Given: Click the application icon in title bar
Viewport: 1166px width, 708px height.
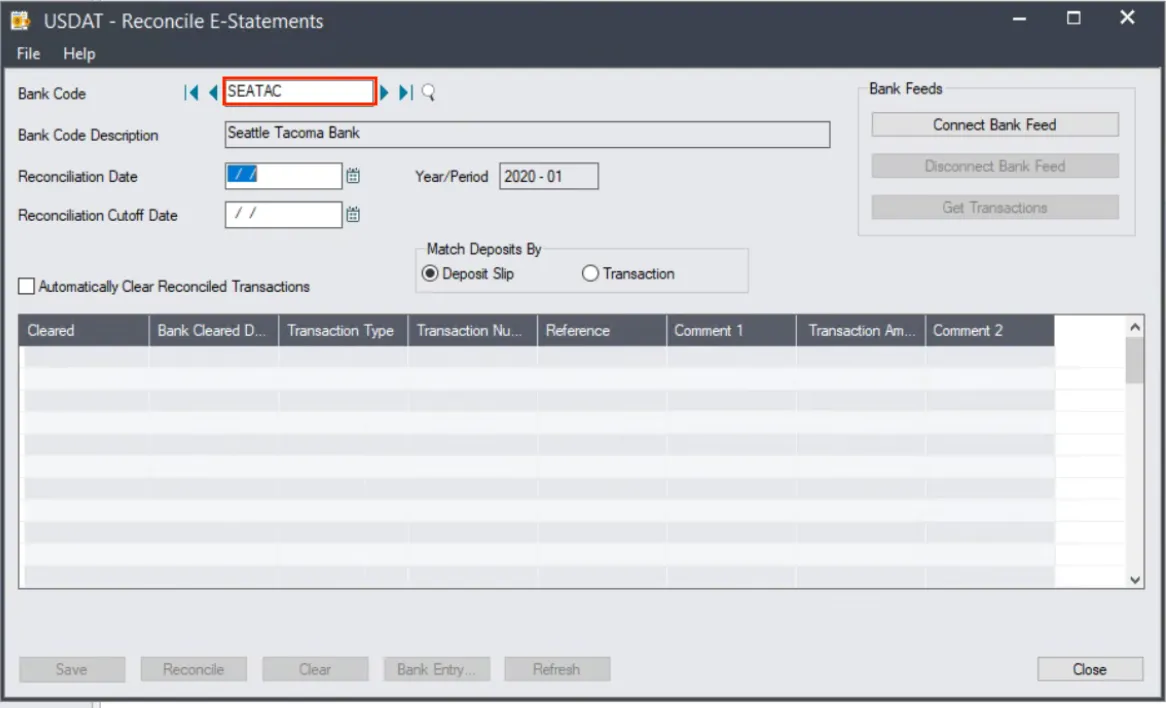Looking at the screenshot, I should (x=20, y=20).
